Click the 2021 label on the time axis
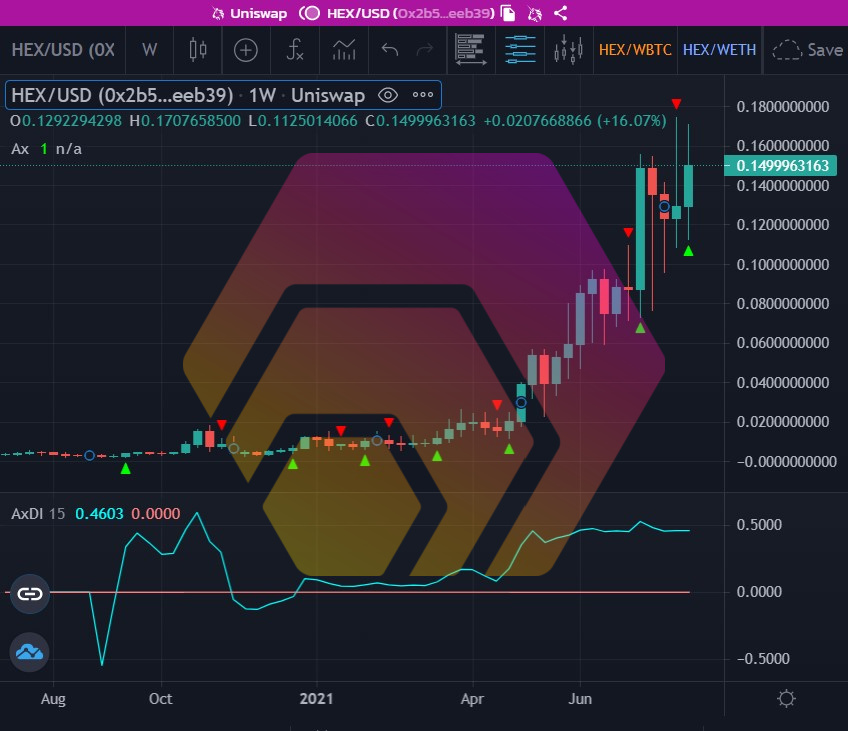The image size is (848, 731). pos(316,699)
